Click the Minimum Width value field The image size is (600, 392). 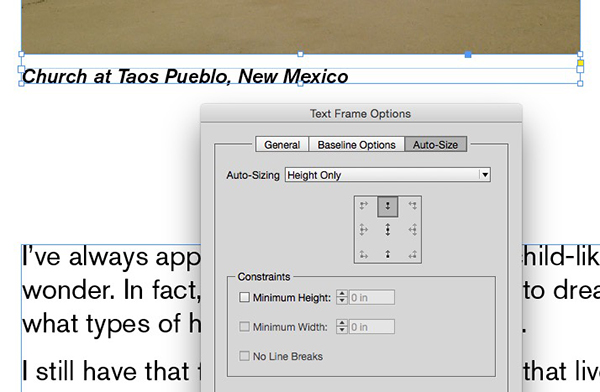tap(372, 327)
